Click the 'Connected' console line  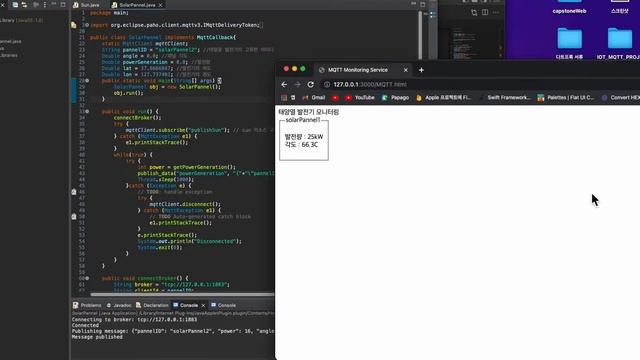(85, 326)
